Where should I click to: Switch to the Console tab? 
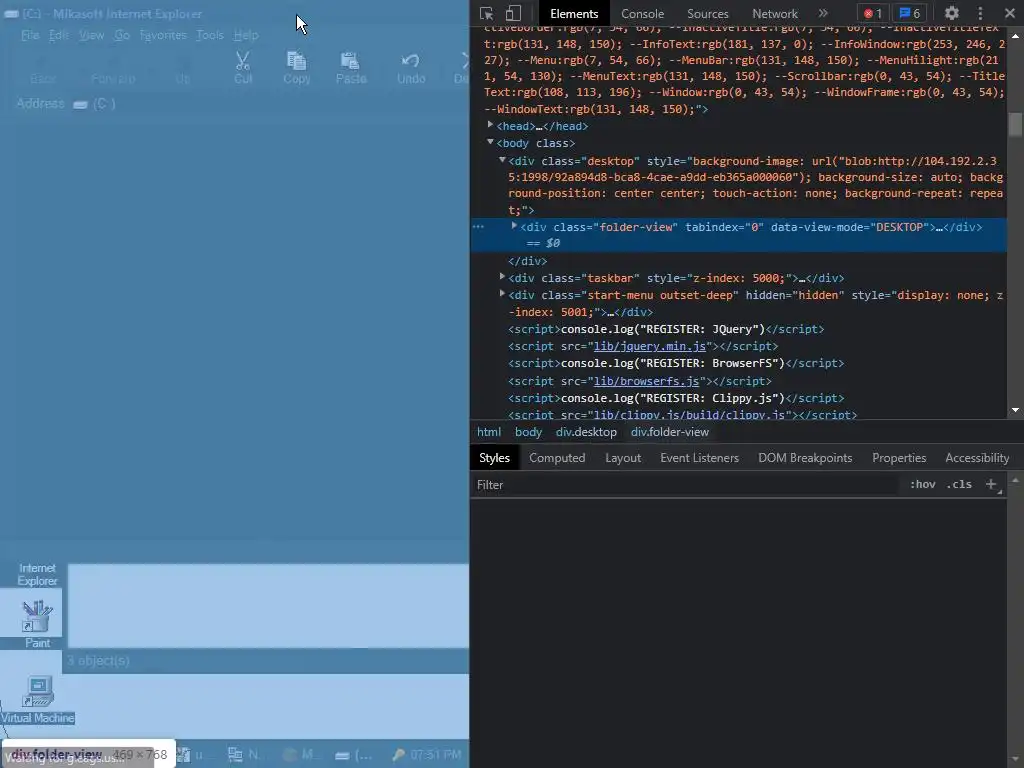click(x=642, y=14)
